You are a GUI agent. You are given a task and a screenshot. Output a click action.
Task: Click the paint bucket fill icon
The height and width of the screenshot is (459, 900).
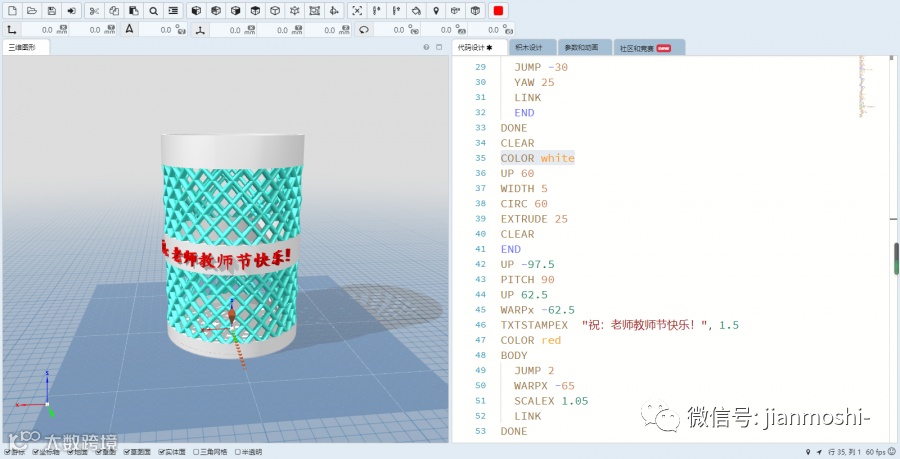tap(416, 10)
